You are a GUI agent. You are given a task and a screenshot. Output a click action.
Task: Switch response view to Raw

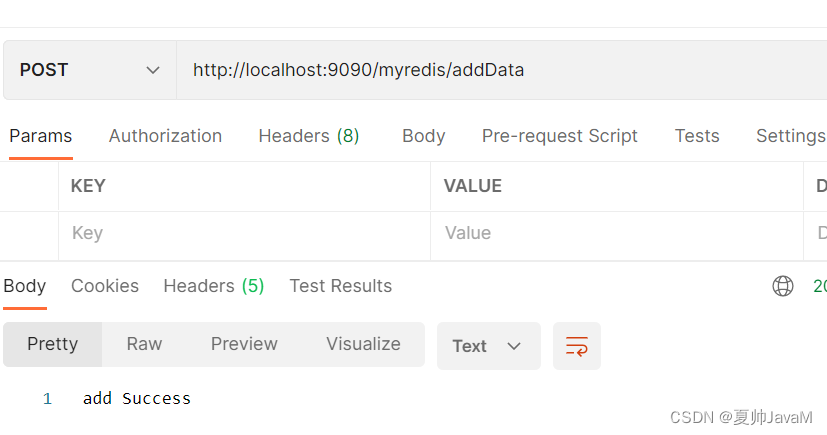144,344
